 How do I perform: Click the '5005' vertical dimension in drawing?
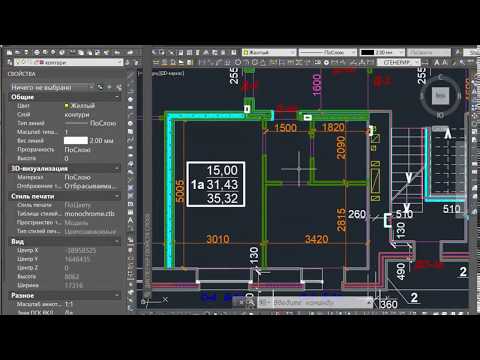[180, 191]
